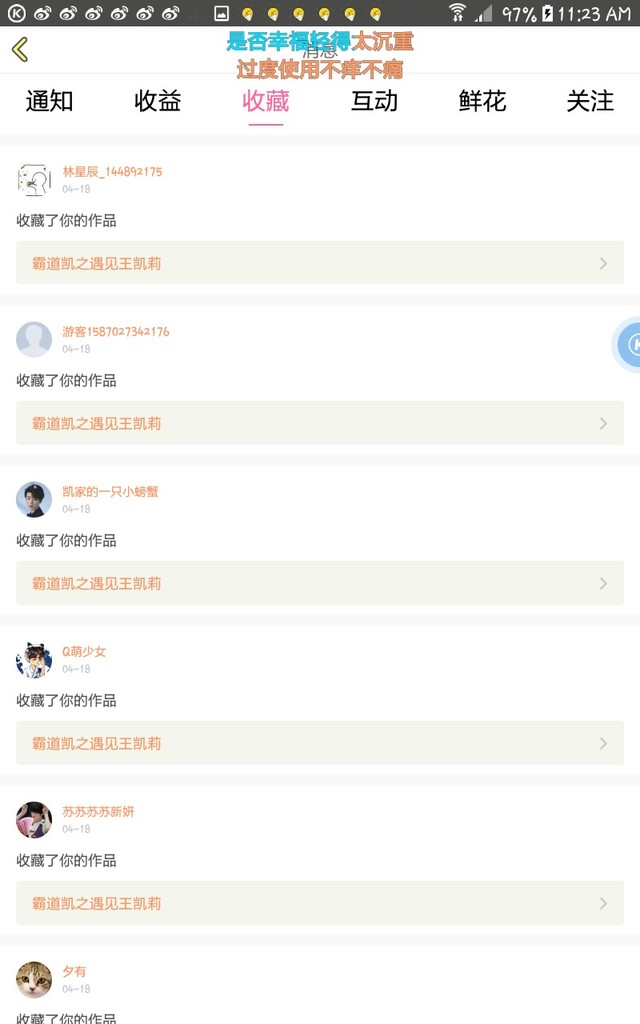
Task: Expand chevron on 林星辰's collected work row
Action: [603, 263]
